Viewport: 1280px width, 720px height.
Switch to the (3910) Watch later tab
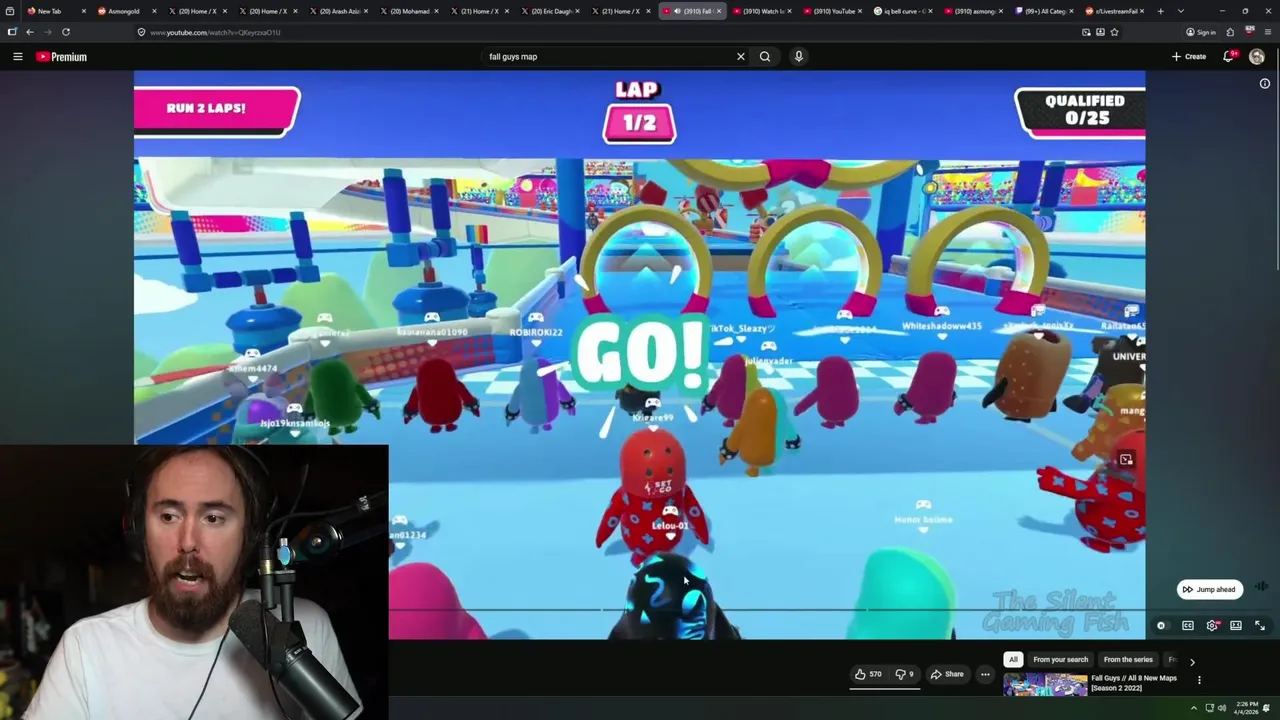(x=762, y=11)
